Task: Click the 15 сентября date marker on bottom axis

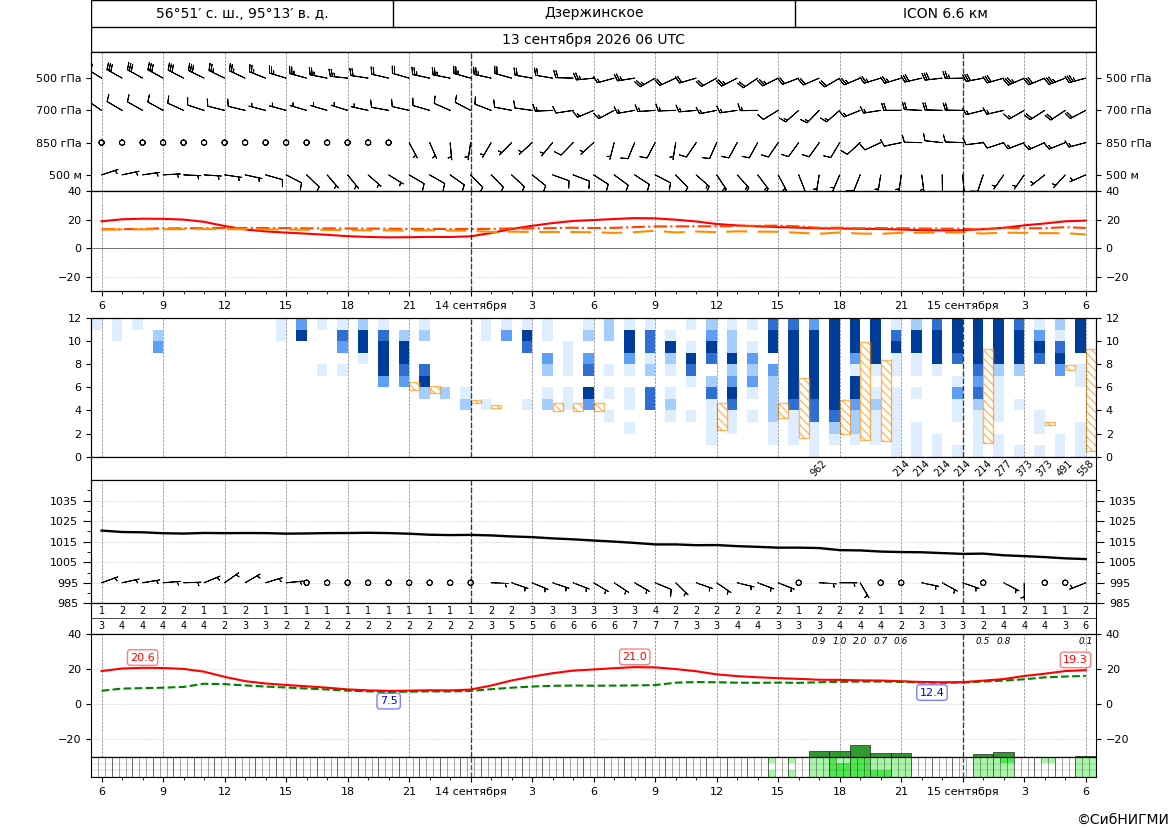Action: pos(962,791)
